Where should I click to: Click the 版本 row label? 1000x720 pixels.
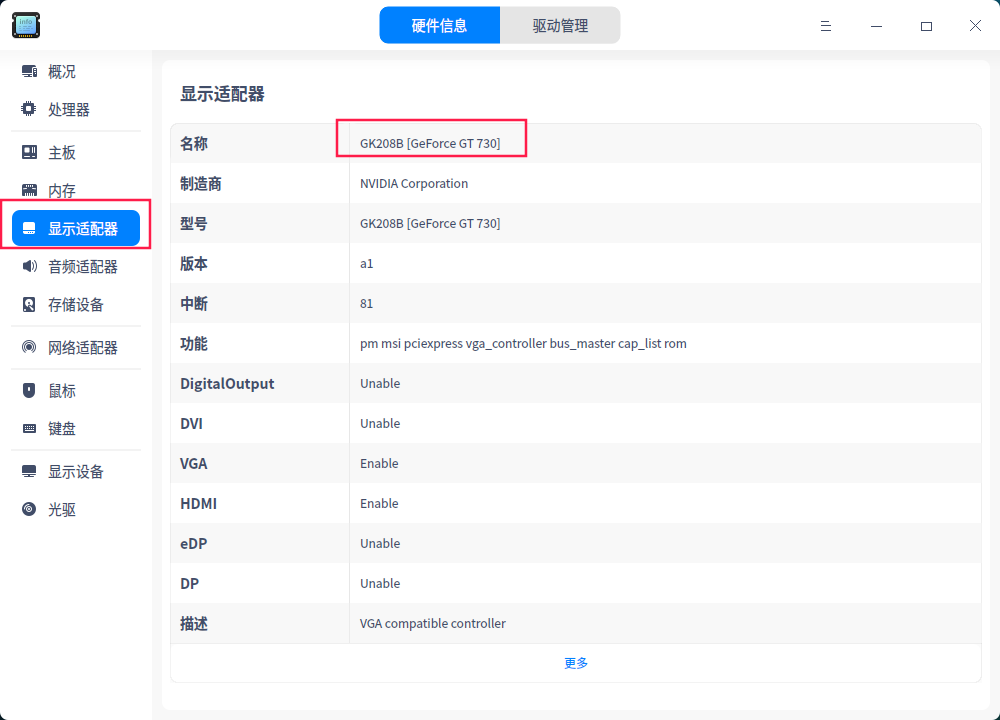194,263
